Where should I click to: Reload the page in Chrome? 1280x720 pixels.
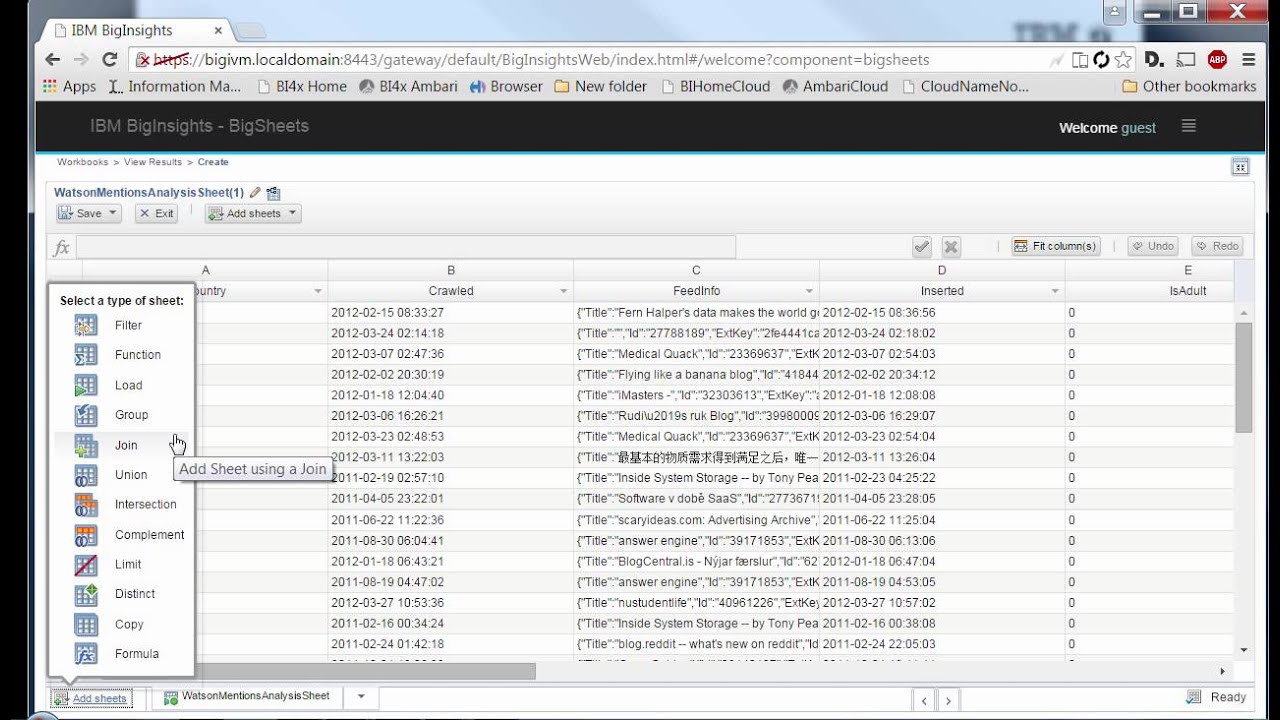coord(110,59)
